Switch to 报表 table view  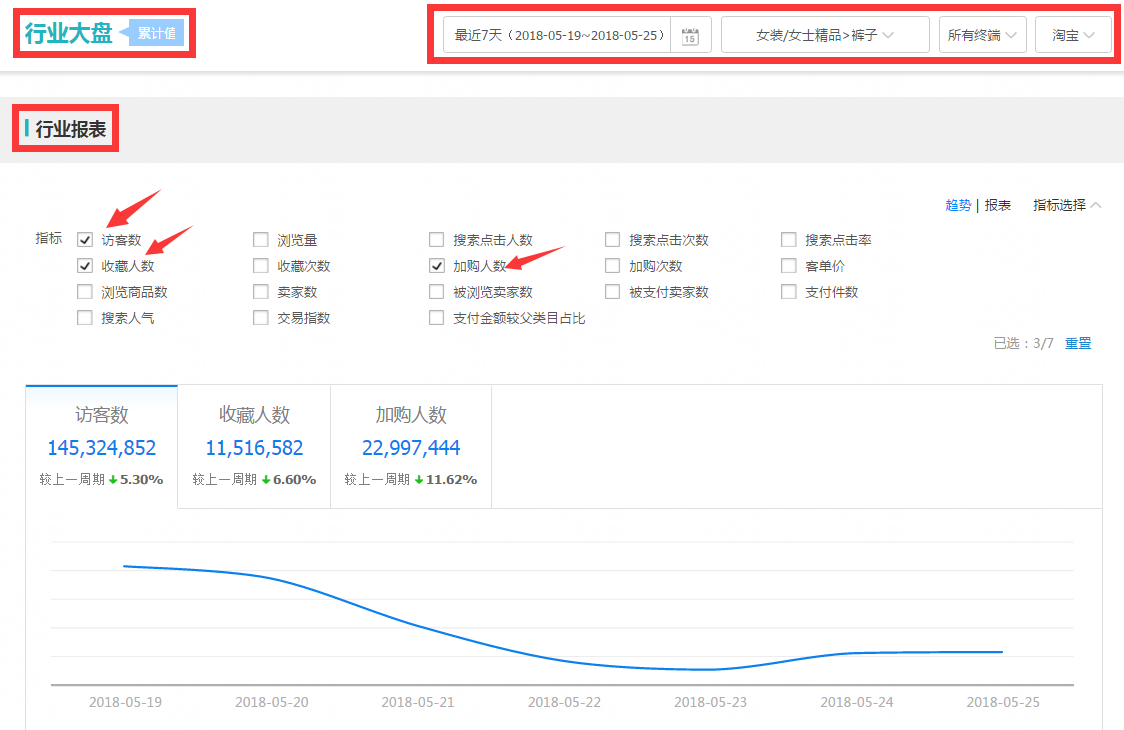998,205
